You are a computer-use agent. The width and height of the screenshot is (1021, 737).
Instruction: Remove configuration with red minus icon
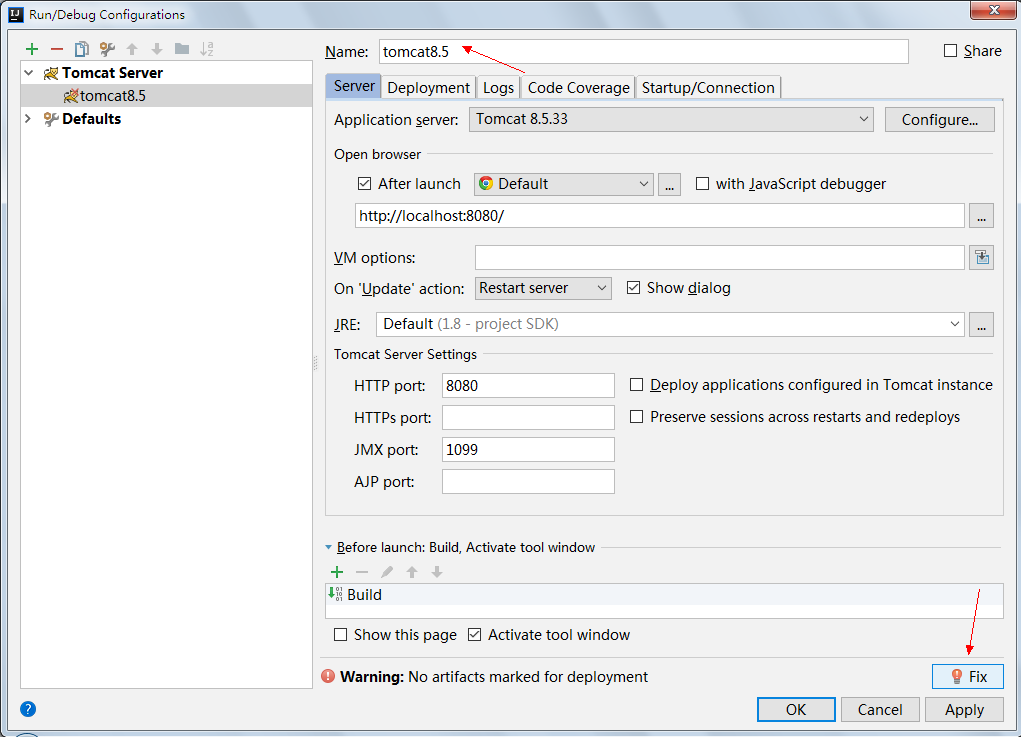click(57, 49)
